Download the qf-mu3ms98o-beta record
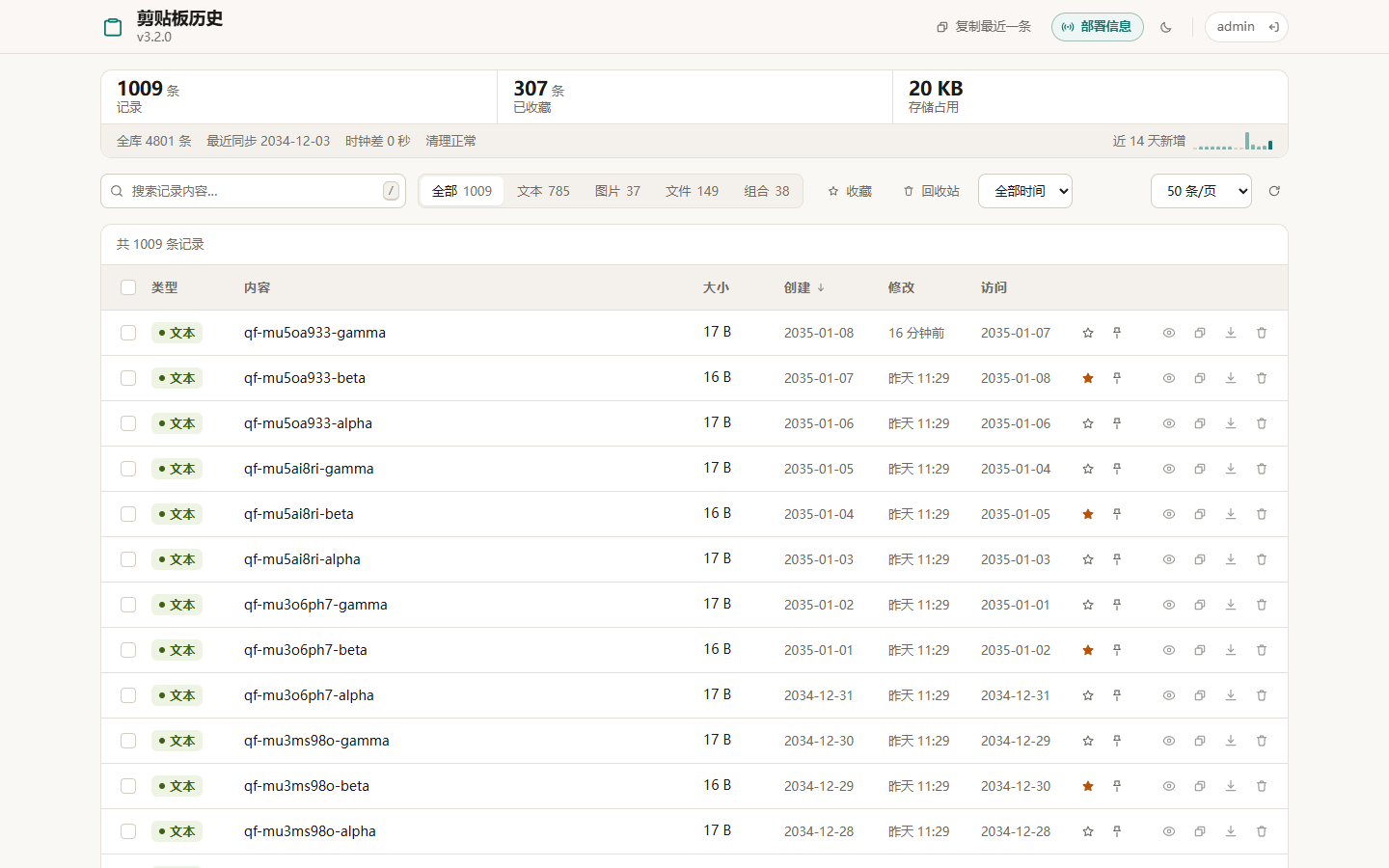 point(1231,786)
